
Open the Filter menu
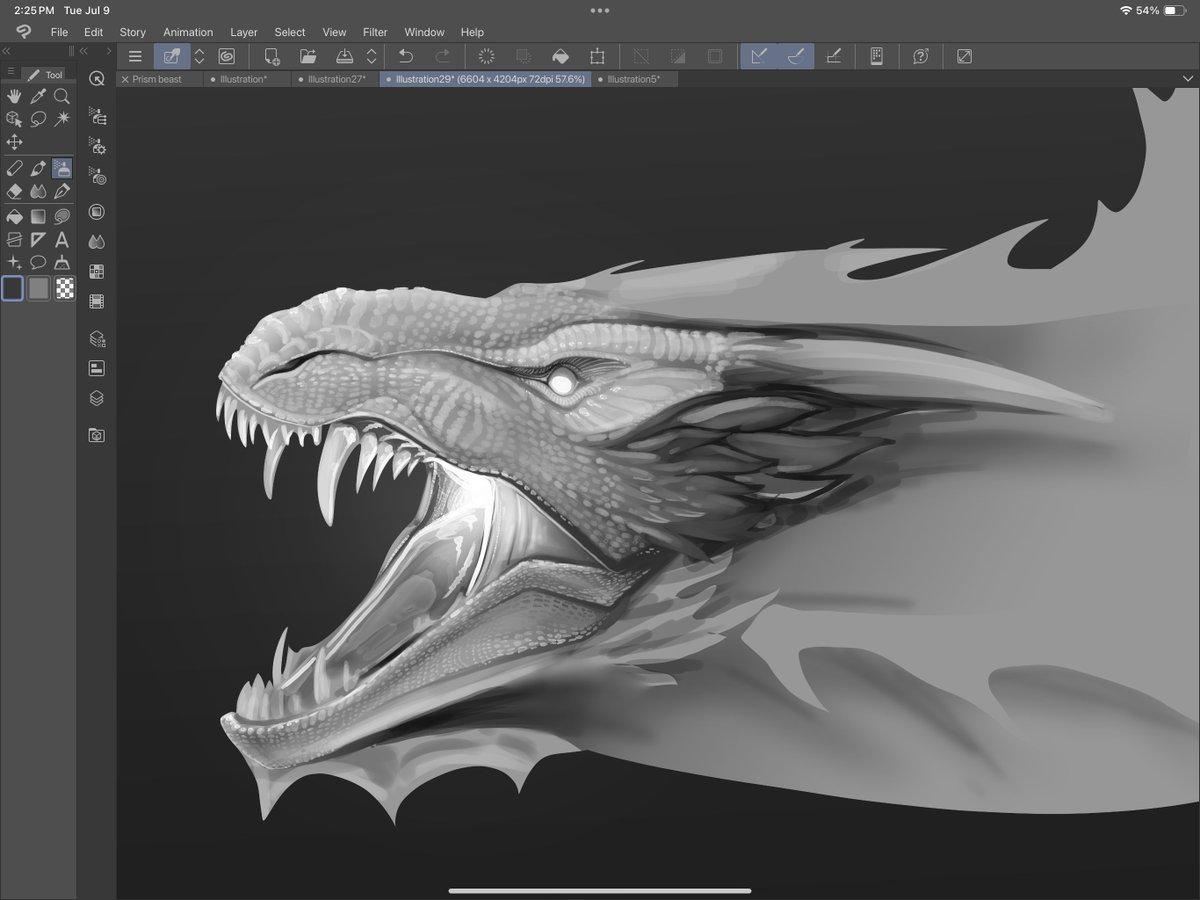pyautogui.click(x=375, y=32)
